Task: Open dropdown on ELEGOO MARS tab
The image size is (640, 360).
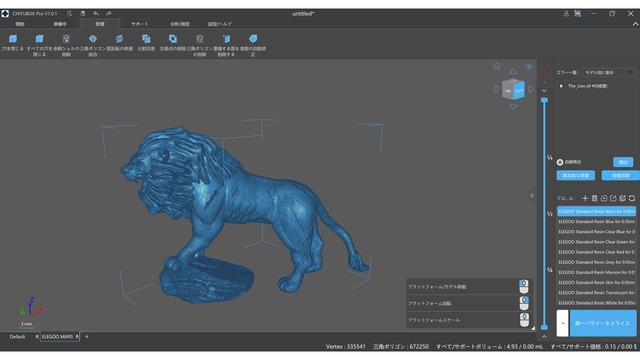Action: [x=77, y=337]
